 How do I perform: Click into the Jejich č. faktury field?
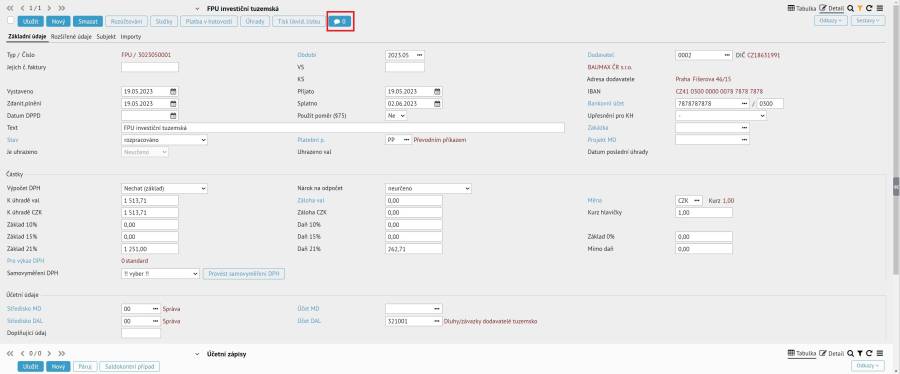[150, 67]
